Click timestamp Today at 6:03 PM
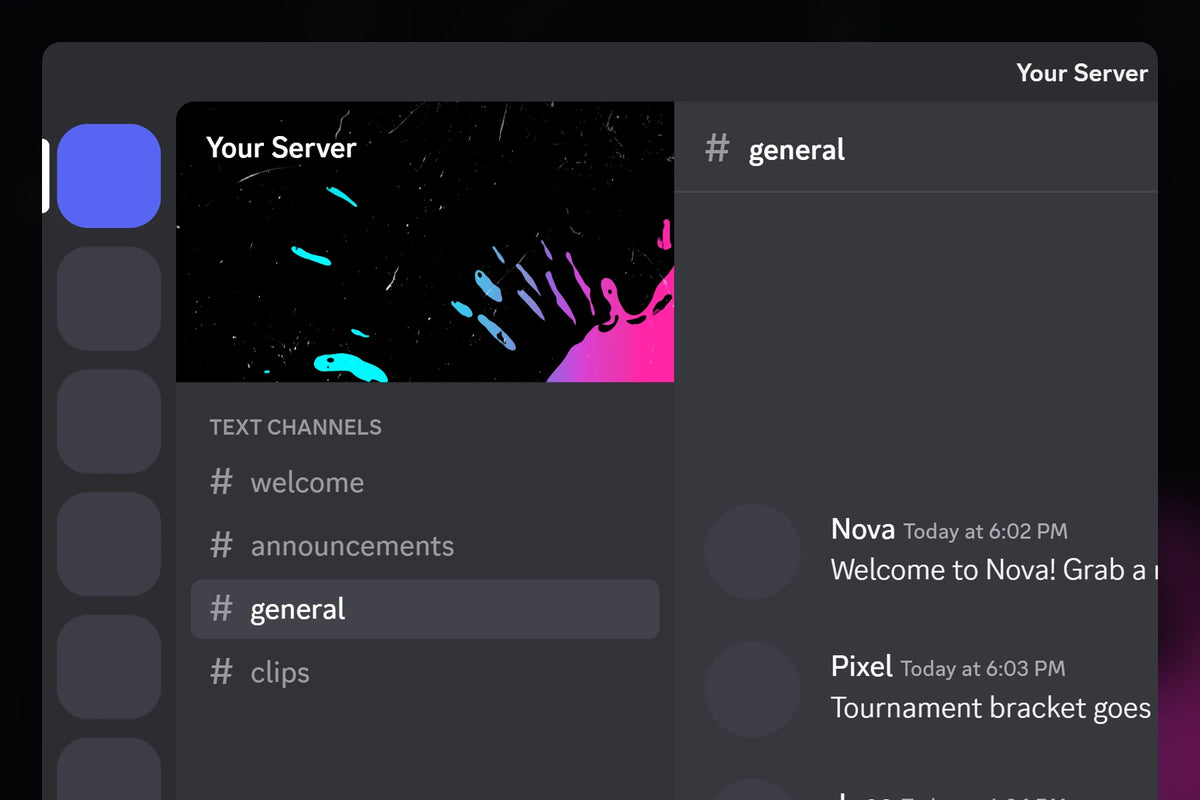The image size is (1200, 800). [x=983, y=668]
